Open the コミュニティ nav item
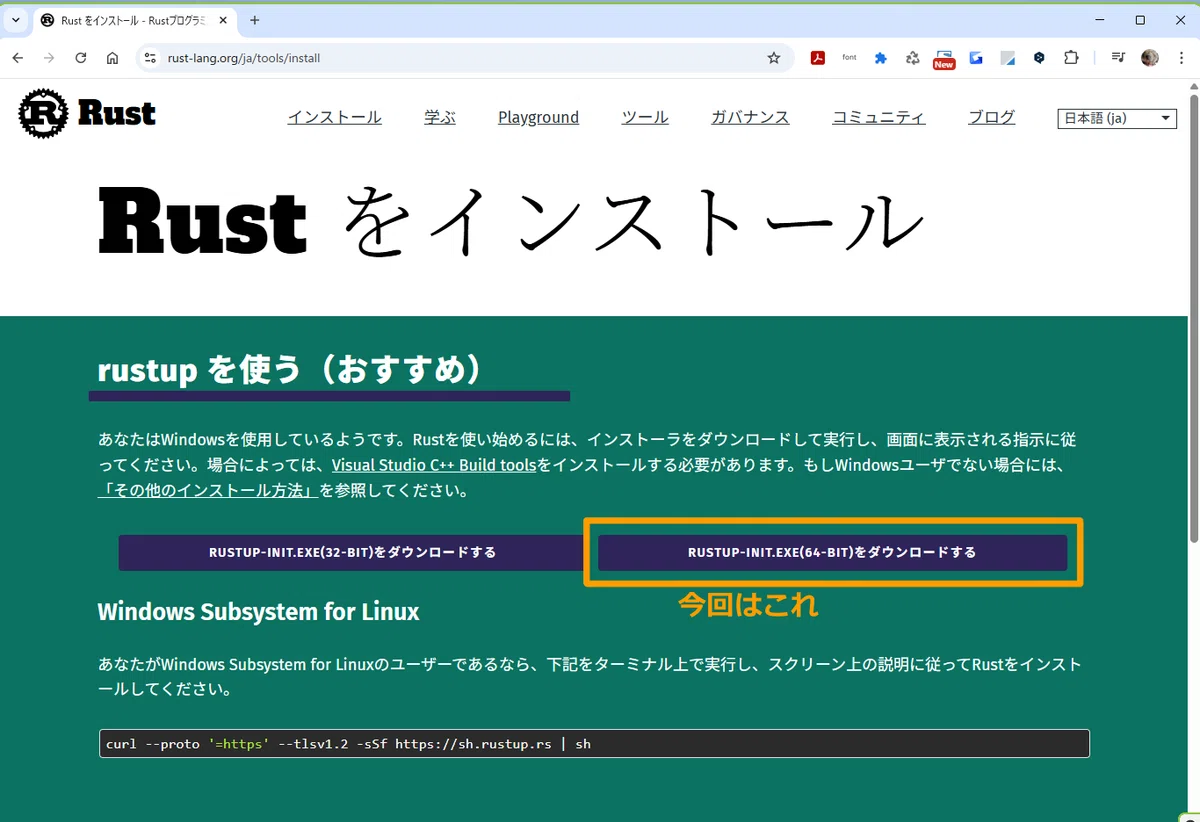Image resolution: width=1200 pixels, height=822 pixels. tap(879, 117)
